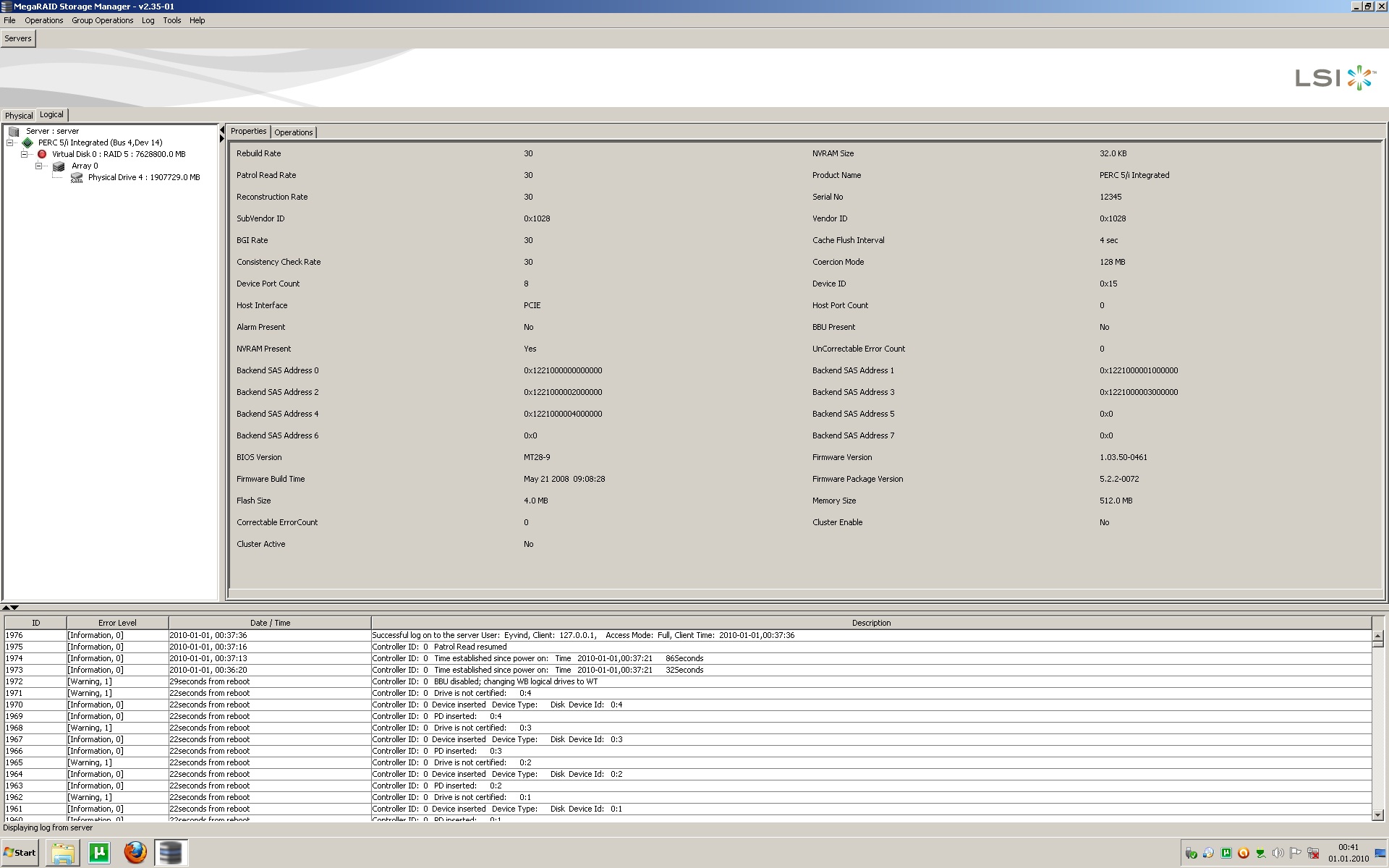The height and width of the screenshot is (868, 1389).
Task: Click the Memory Size value 512.0 MB
Action: click(x=1116, y=501)
